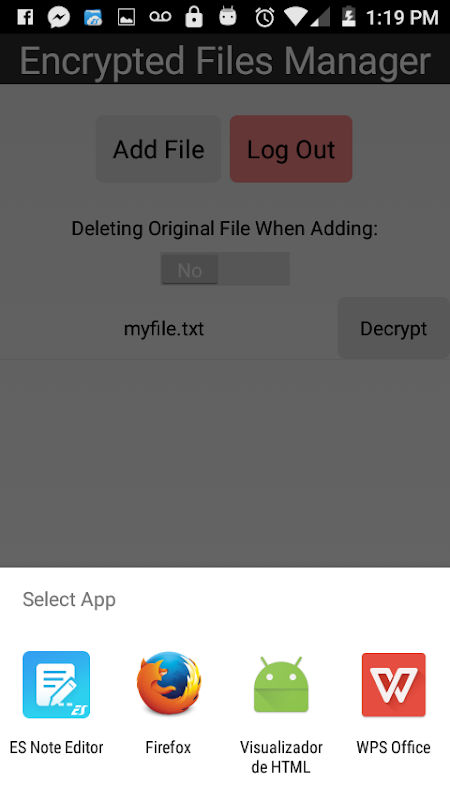This screenshot has width=450, height=800.
Task: Open file with ES Note Editor icon
Action: [56, 684]
